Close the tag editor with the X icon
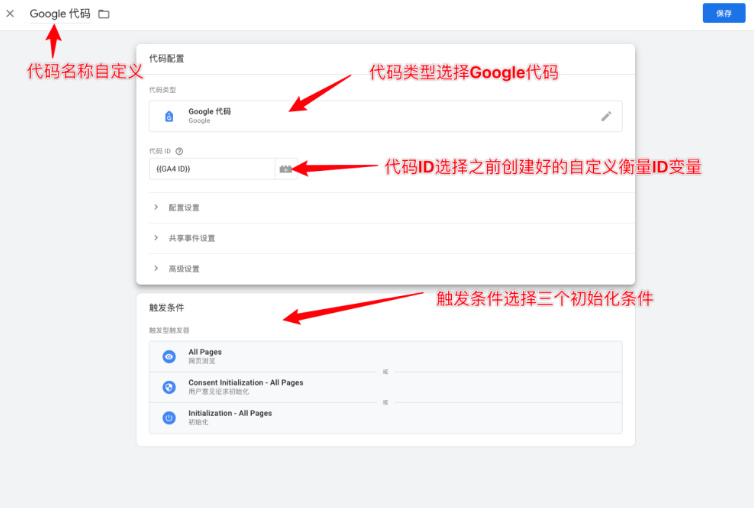Screen dimensions: 754x508 (x=10, y=13)
